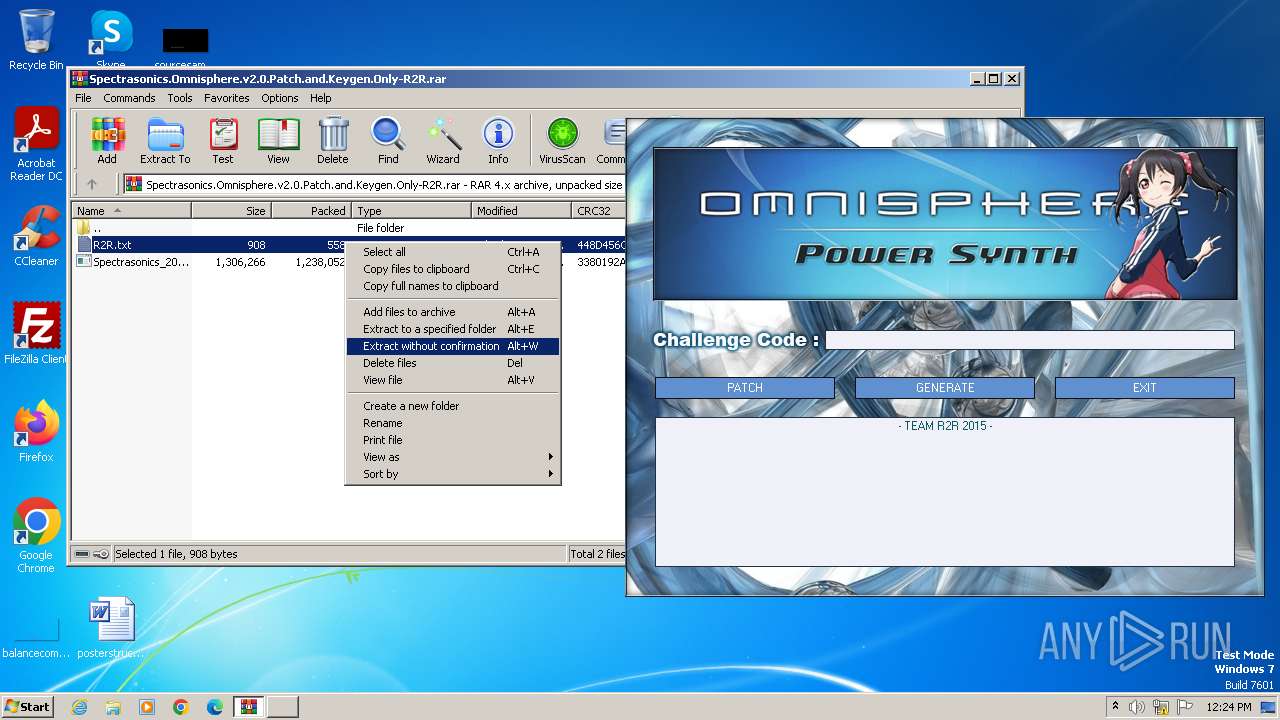Run the VirusScan toolbar icon
The height and width of the screenshot is (720, 1280).
pyautogui.click(x=562, y=140)
